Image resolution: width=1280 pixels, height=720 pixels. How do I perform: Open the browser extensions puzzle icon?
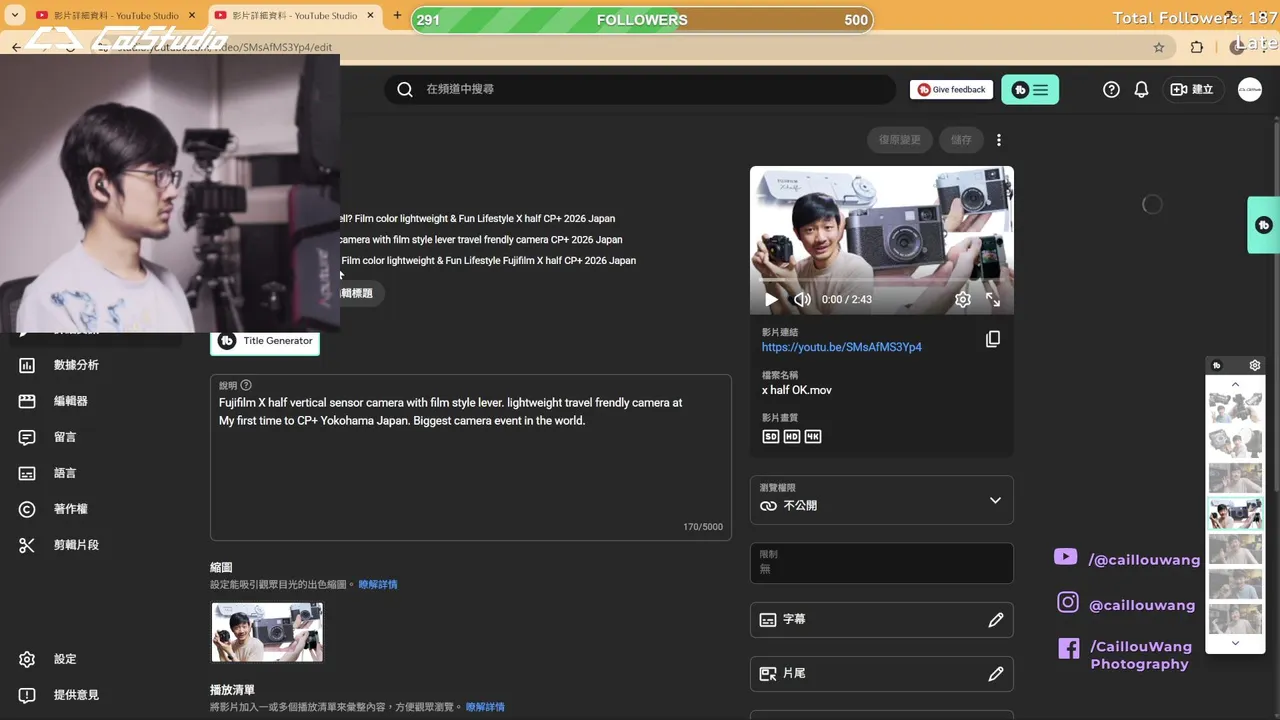[x=1197, y=47]
